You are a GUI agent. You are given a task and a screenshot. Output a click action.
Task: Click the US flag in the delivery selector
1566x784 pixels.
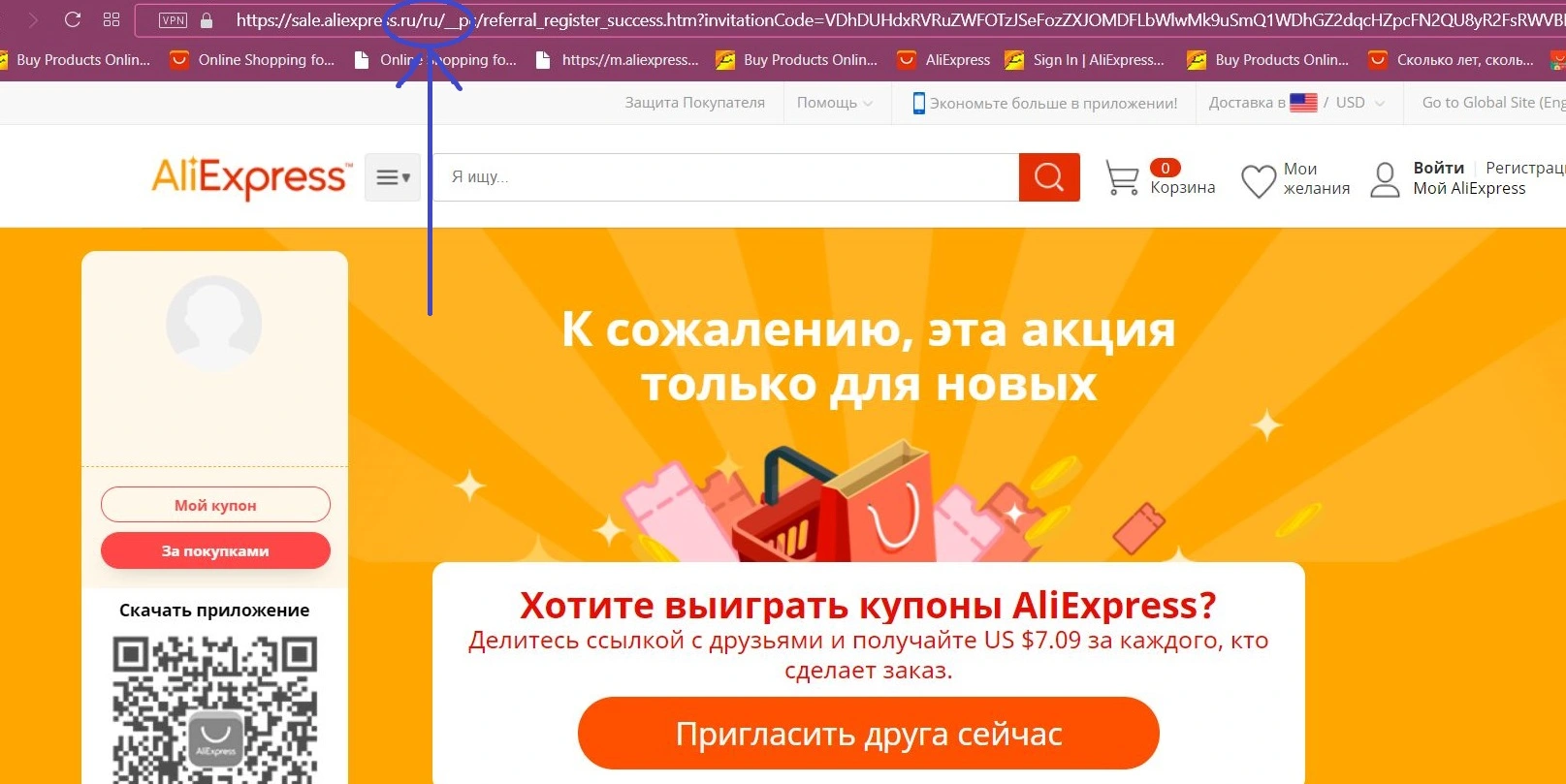click(x=1303, y=103)
